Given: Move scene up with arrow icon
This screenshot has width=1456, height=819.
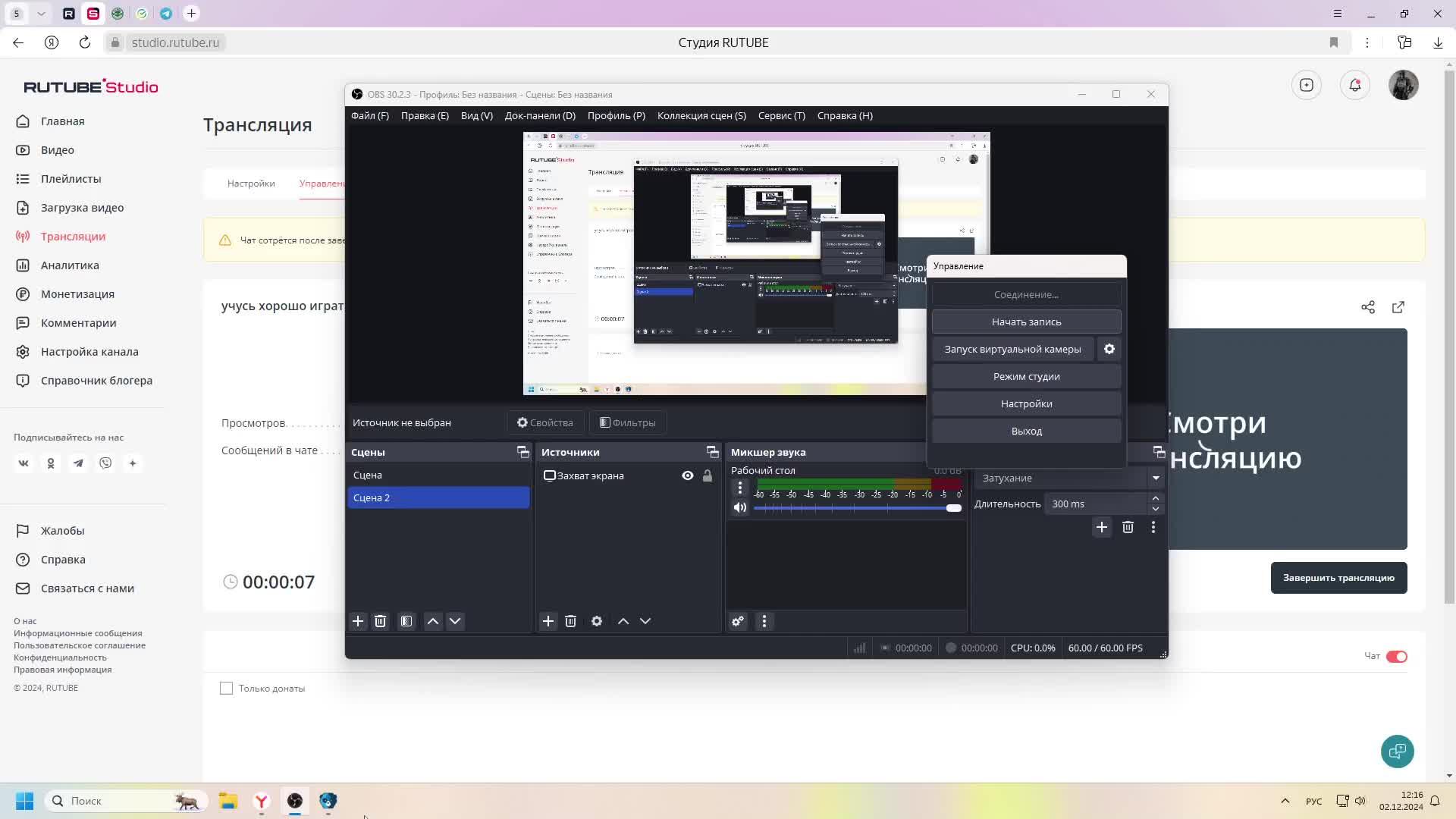Looking at the screenshot, I should tap(433, 621).
